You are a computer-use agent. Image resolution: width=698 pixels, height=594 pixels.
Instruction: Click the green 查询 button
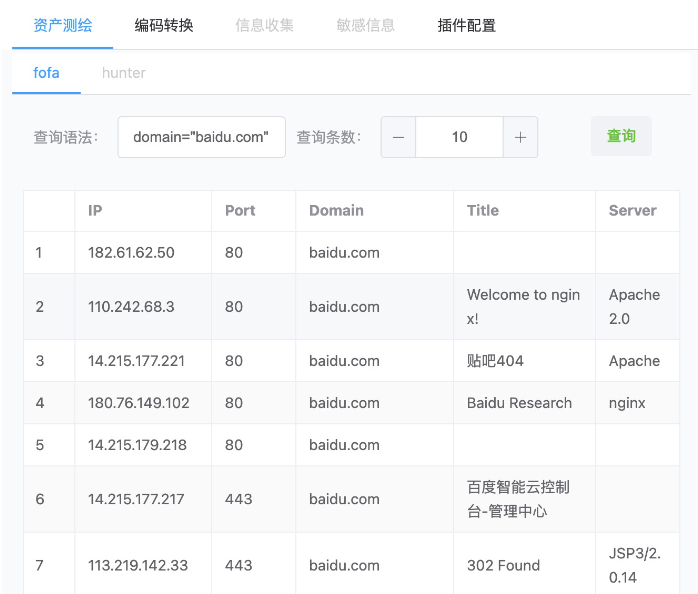coord(621,136)
